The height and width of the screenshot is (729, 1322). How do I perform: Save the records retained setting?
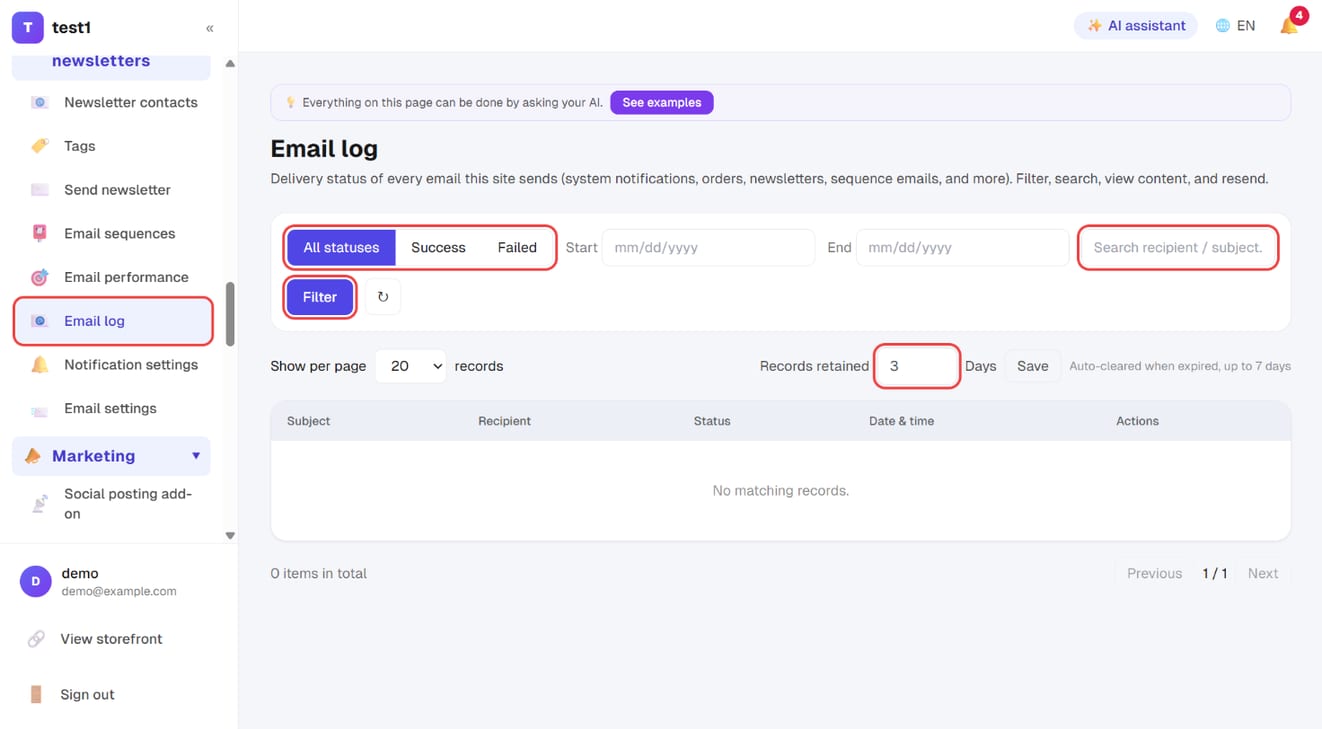click(1033, 366)
